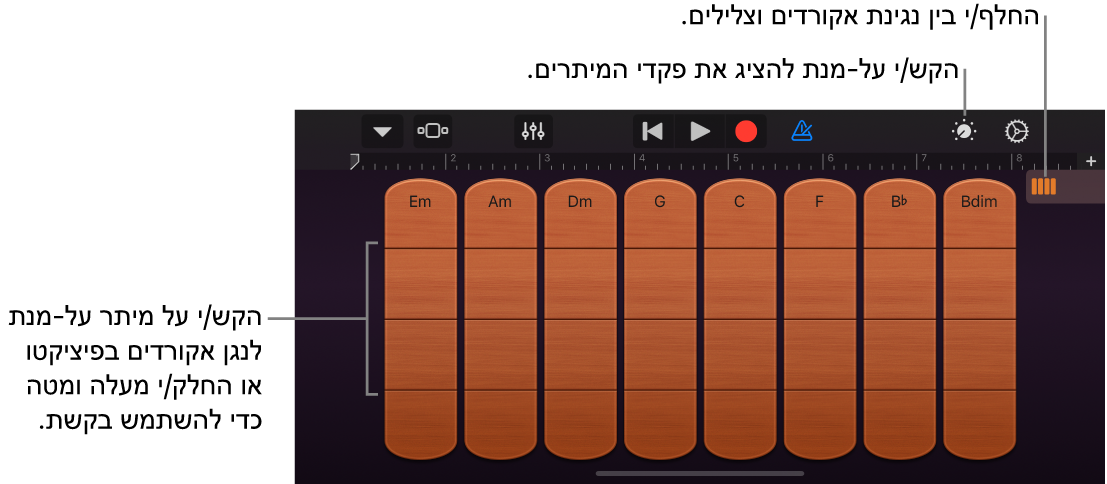Tap the B♭ chord strip label
Screen dimensions: 1107x484
pyautogui.click(x=899, y=202)
